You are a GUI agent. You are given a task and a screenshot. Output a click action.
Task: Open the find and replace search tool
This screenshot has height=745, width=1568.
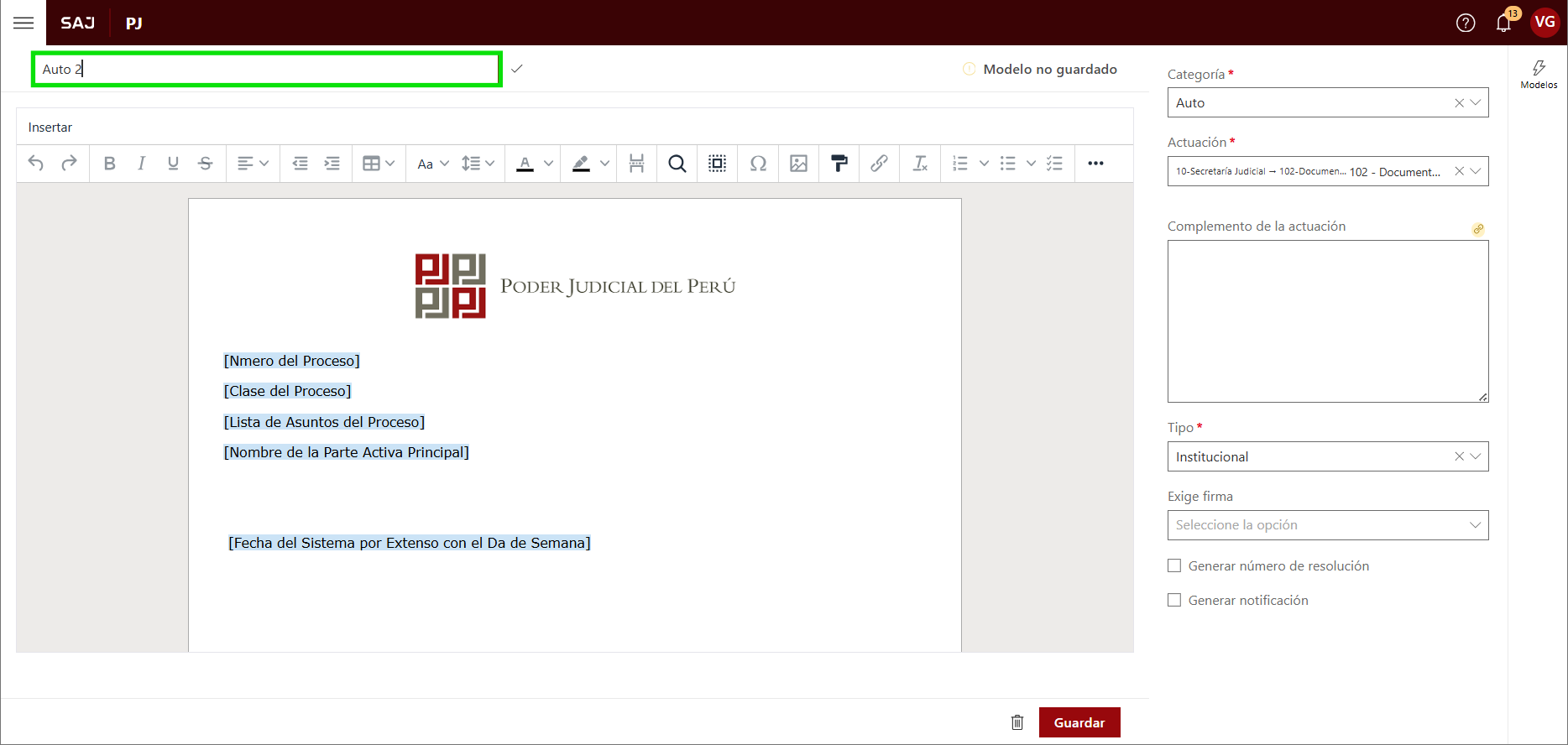tap(677, 164)
